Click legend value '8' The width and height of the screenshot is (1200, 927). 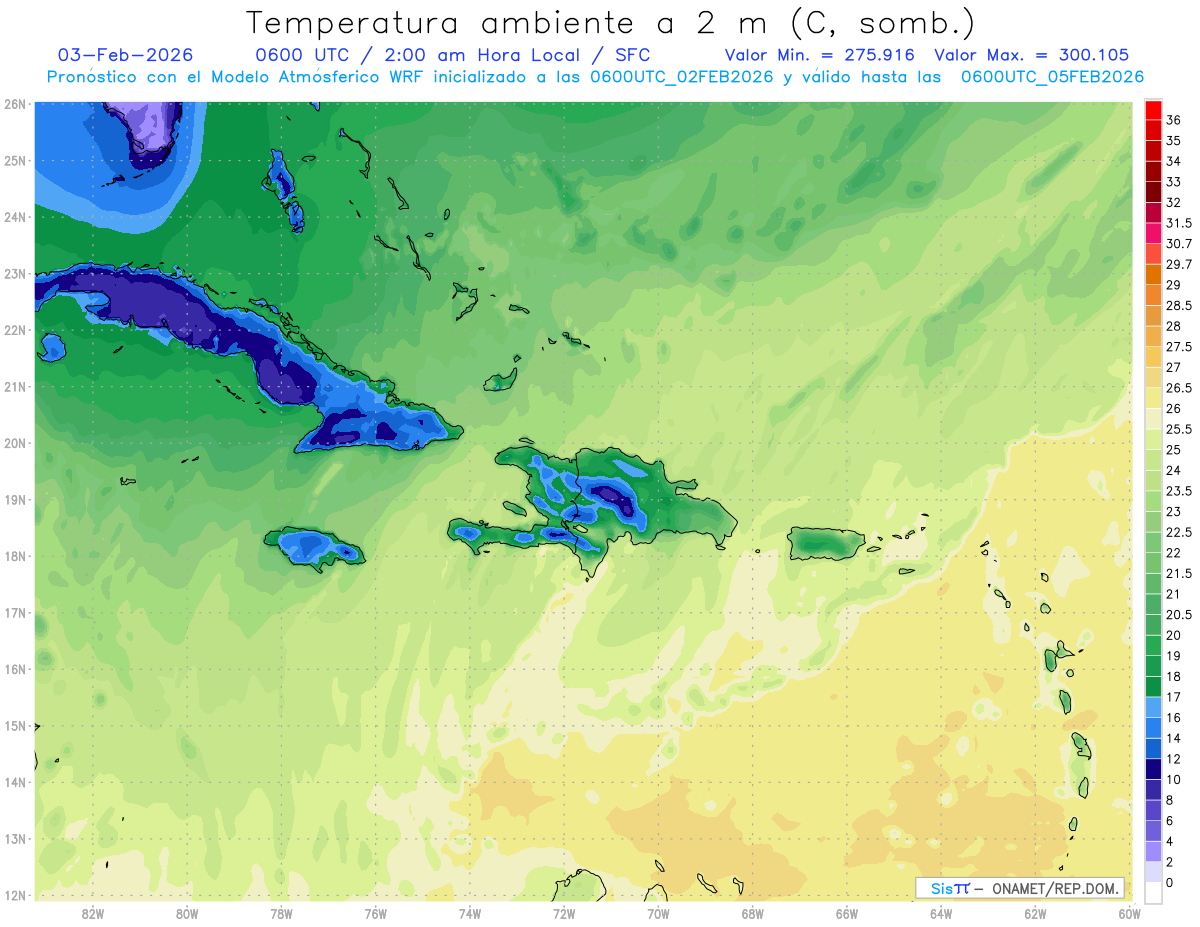click(x=1170, y=800)
